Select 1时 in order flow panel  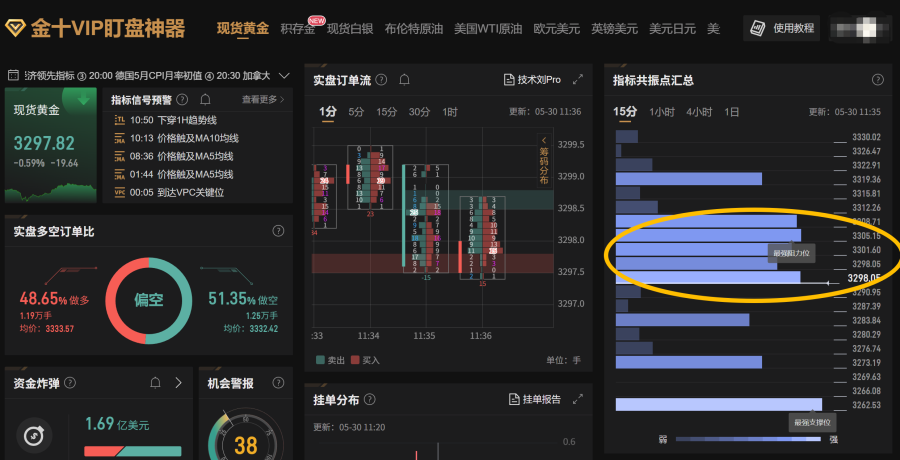click(449, 112)
